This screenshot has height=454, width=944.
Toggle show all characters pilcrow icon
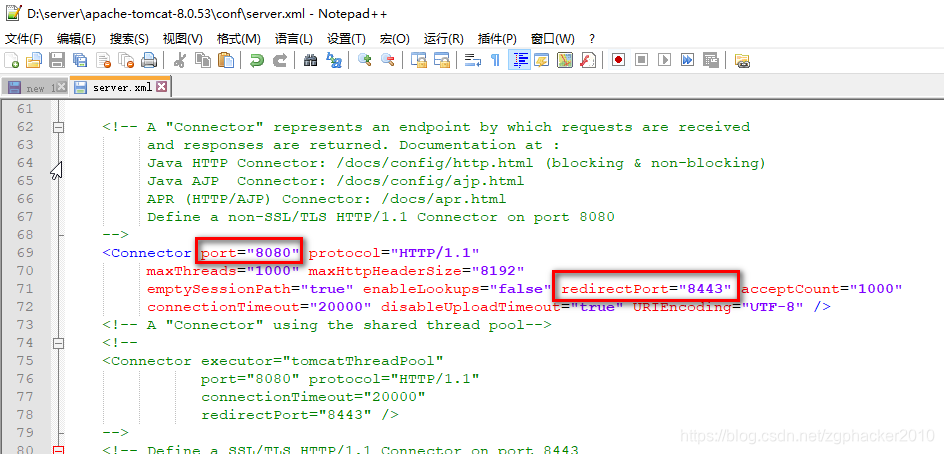pyautogui.click(x=495, y=60)
